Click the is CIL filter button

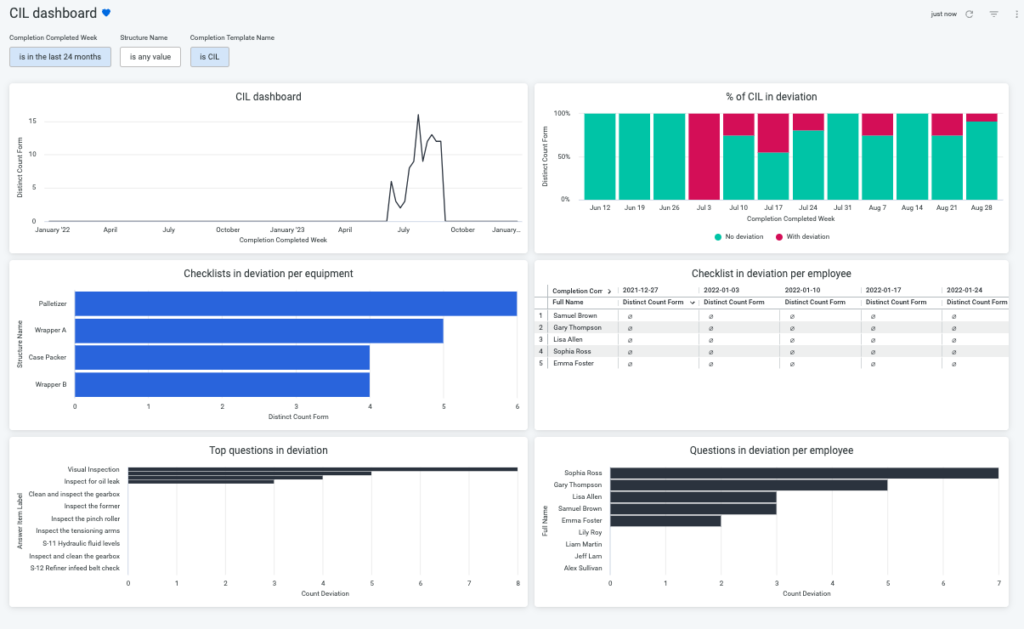click(x=209, y=57)
